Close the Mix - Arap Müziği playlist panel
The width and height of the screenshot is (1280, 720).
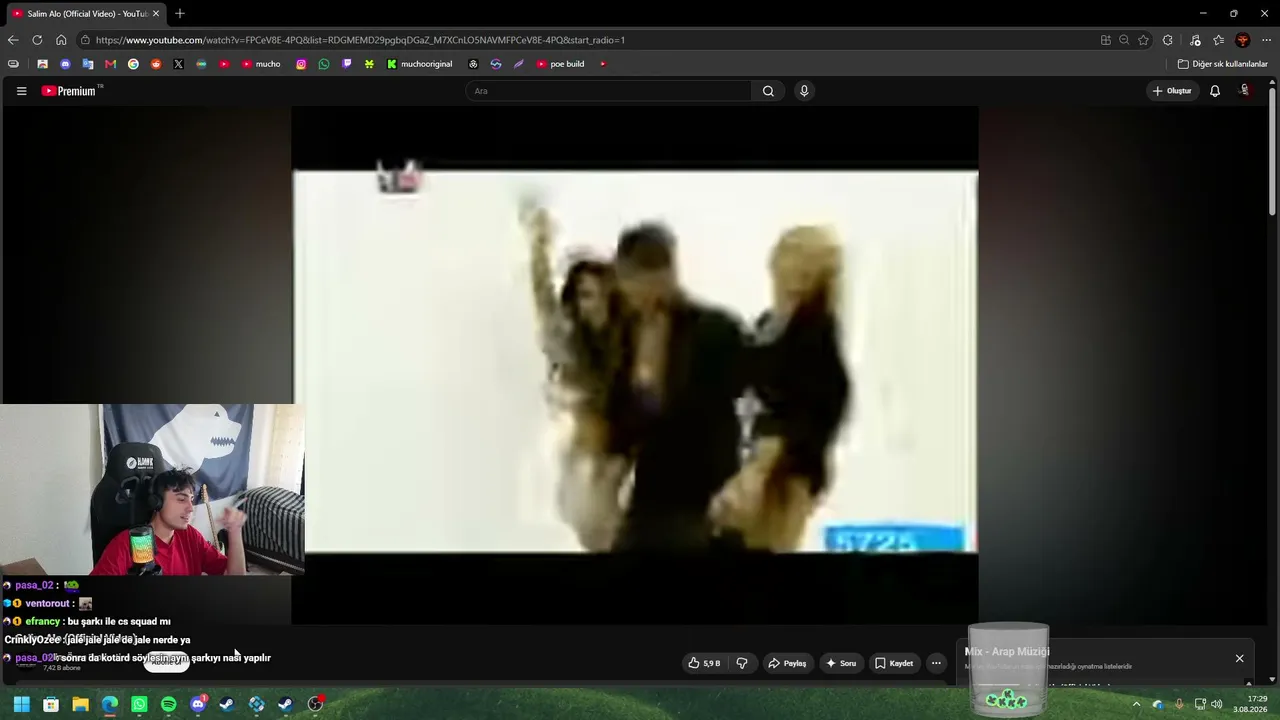(x=1239, y=658)
